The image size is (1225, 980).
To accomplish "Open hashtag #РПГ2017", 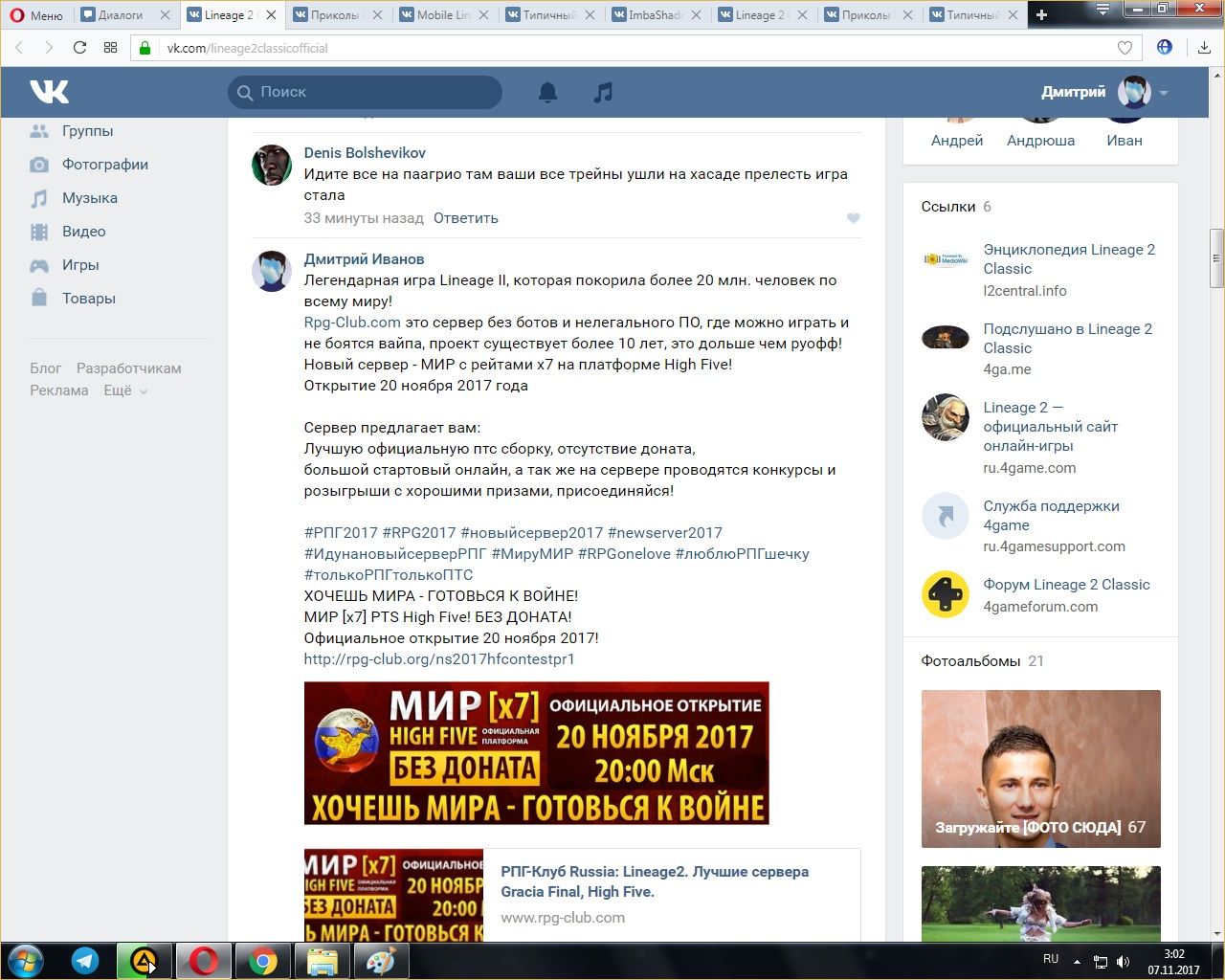I will 341,533.
